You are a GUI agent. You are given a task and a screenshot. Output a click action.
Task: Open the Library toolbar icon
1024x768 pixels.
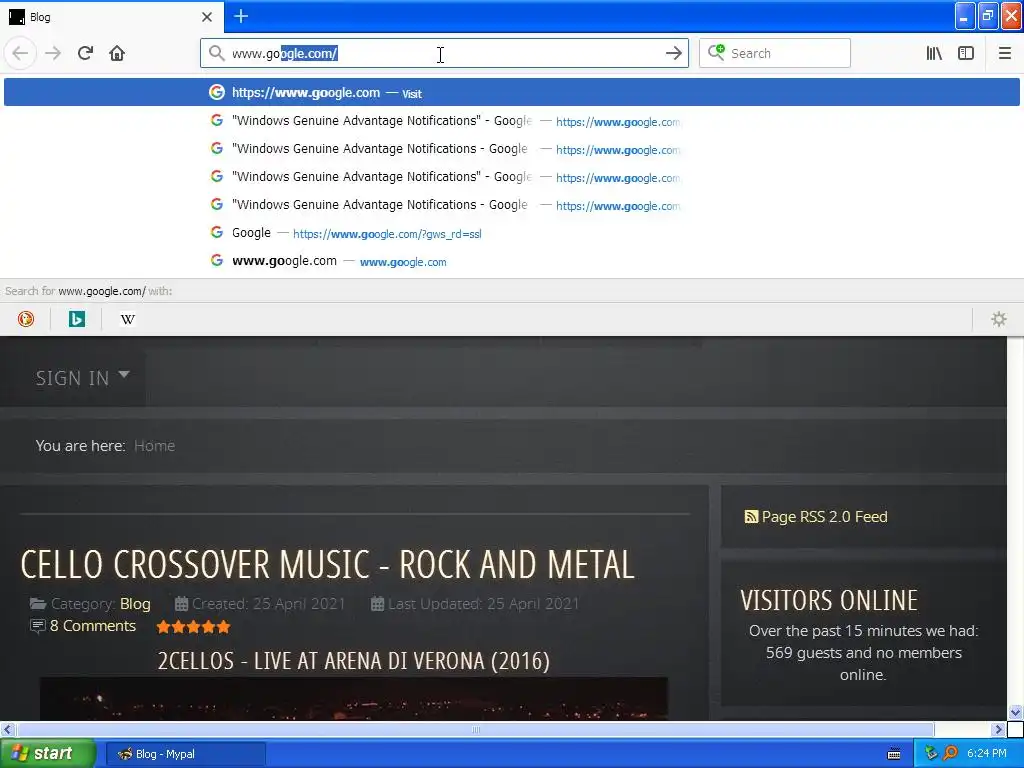tap(934, 54)
